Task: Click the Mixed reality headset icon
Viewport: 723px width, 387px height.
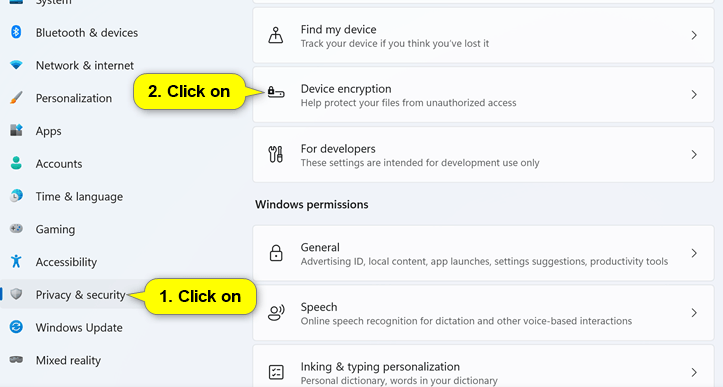Action: pos(16,360)
